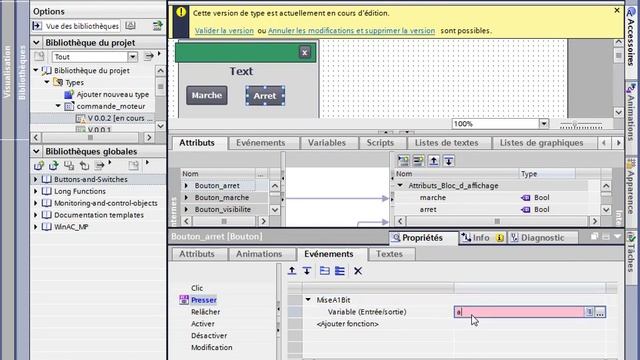Collapse the Types folder node
640x360 pixels.
point(47,82)
